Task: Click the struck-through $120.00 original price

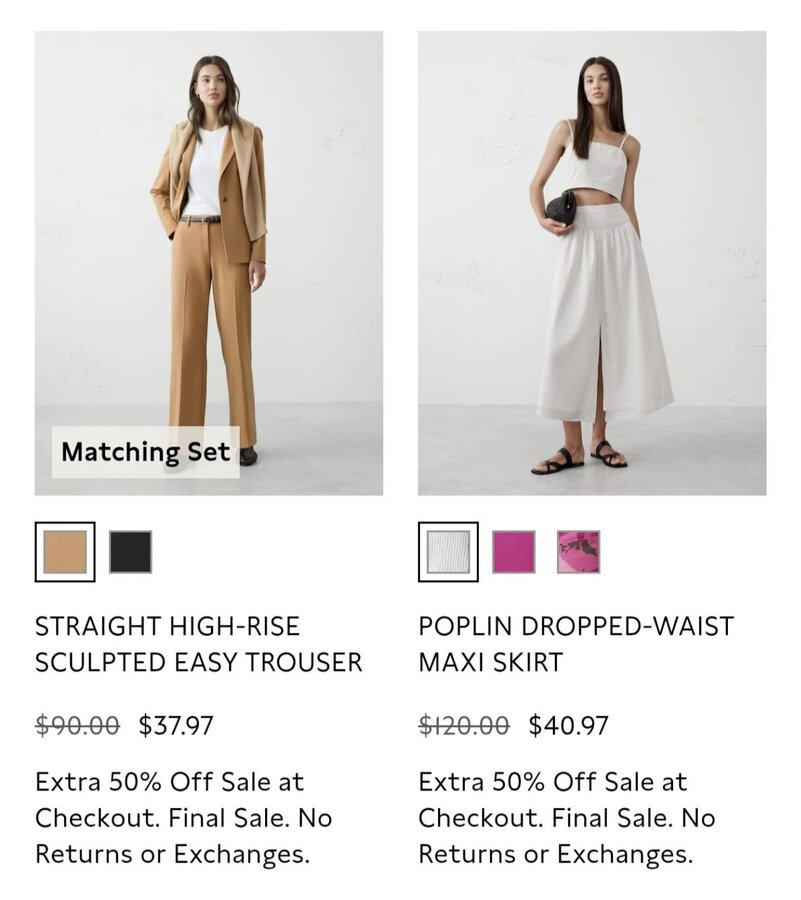Action: pyautogui.click(x=464, y=725)
